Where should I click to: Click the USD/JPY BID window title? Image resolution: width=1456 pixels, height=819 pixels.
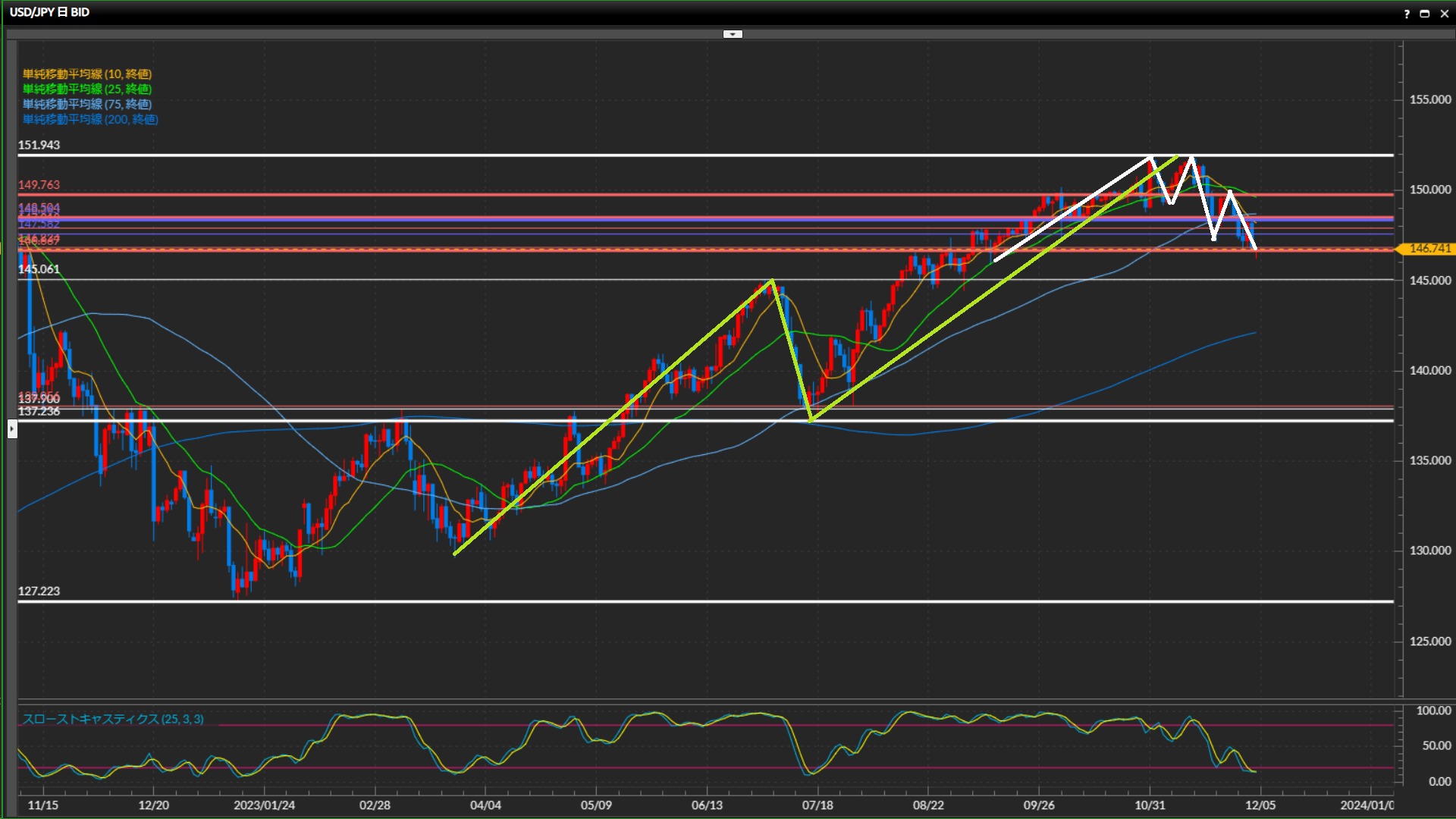point(49,12)
